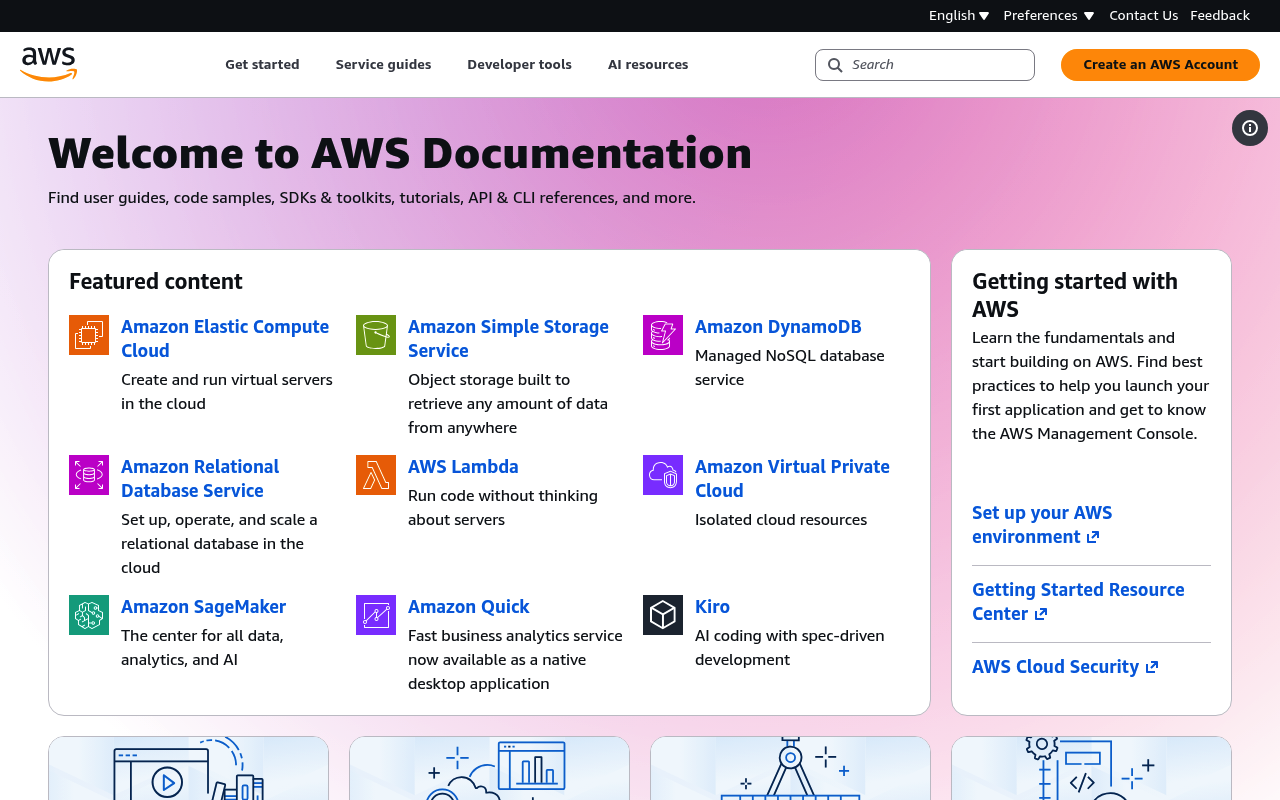The height and width of the screenshot is (800, 1280).
Task: Open the Service guides menu
Action: (x=383, y=65)
